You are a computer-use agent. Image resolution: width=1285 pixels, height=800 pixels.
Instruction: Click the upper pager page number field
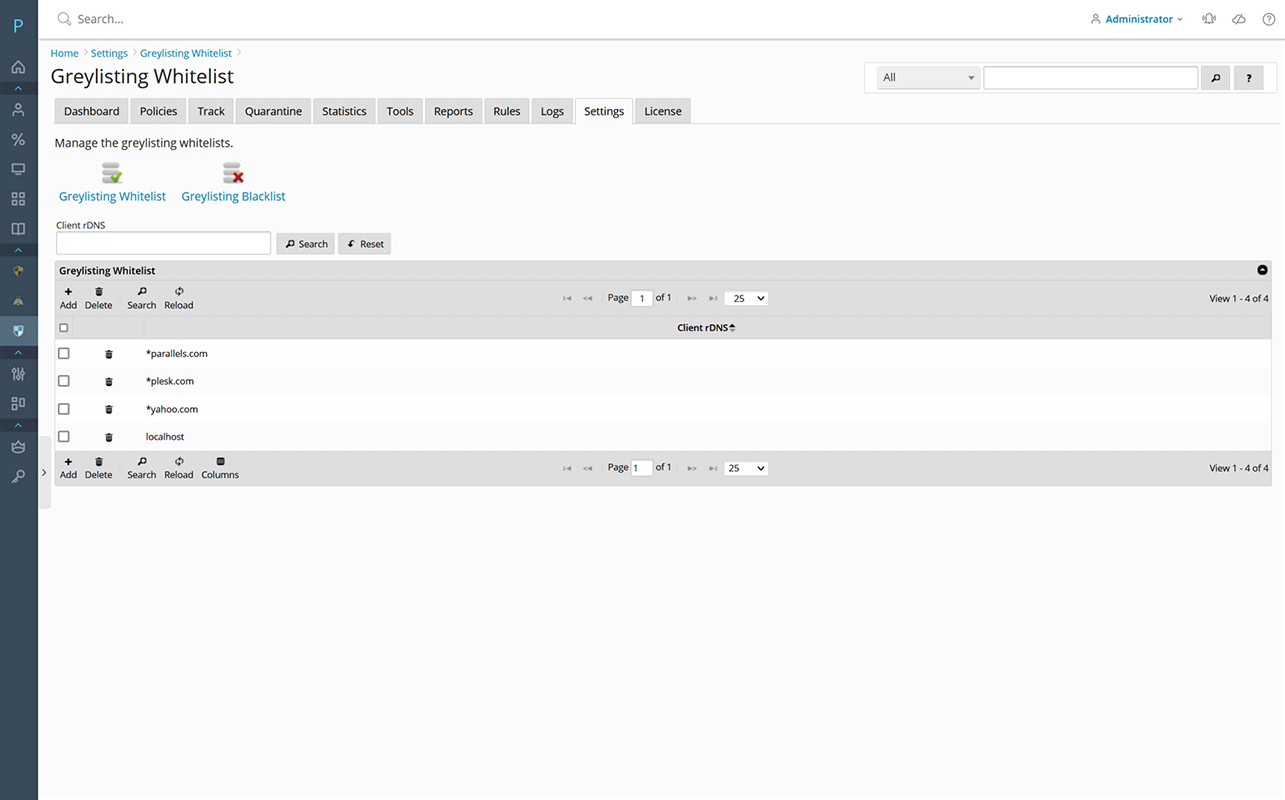(x=642, y=298)
